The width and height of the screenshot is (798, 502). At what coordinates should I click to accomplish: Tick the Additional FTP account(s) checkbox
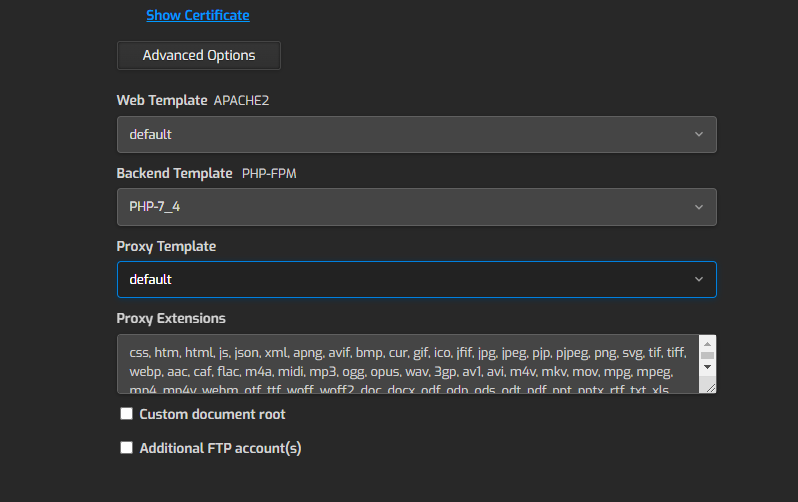click(127, 448)
